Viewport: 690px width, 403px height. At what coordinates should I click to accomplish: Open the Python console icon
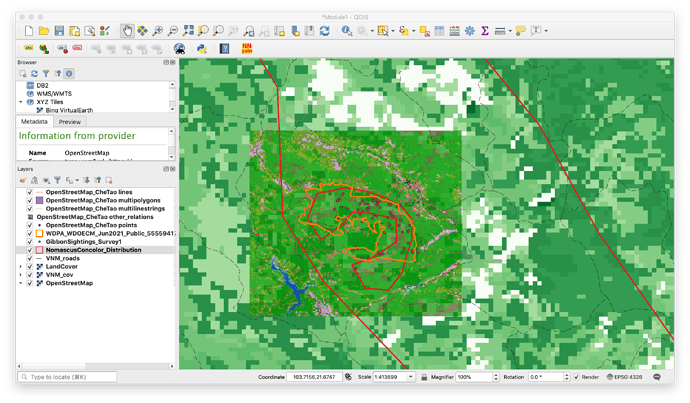tap(202, 49)
